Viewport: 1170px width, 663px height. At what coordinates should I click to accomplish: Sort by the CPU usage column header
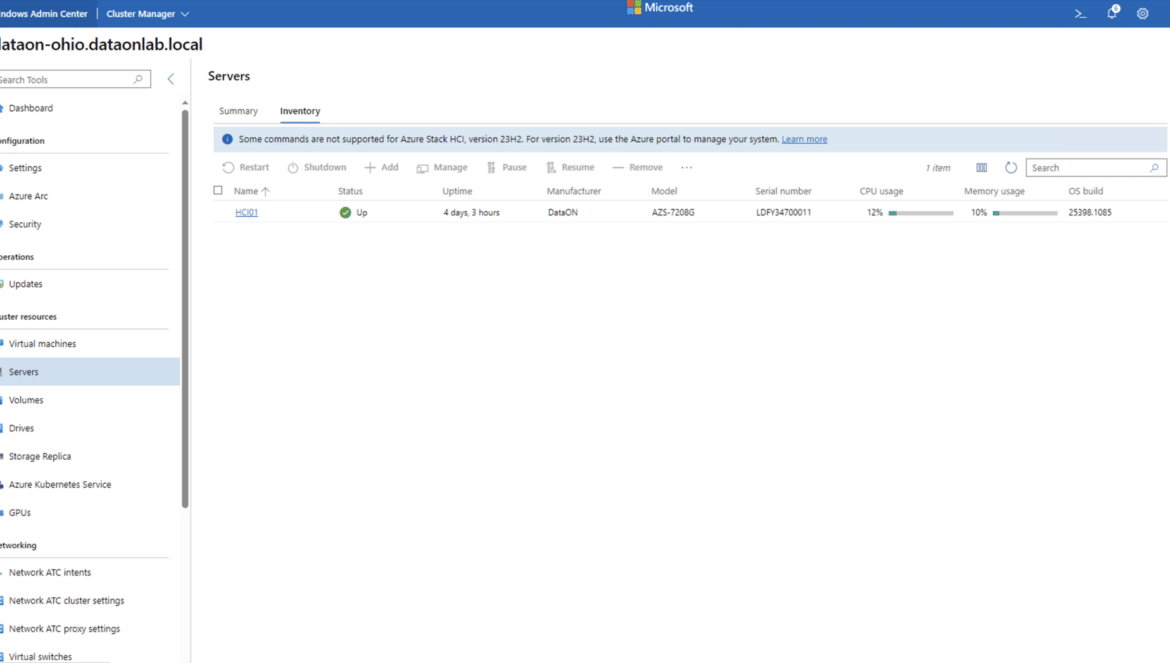[881, 192]
